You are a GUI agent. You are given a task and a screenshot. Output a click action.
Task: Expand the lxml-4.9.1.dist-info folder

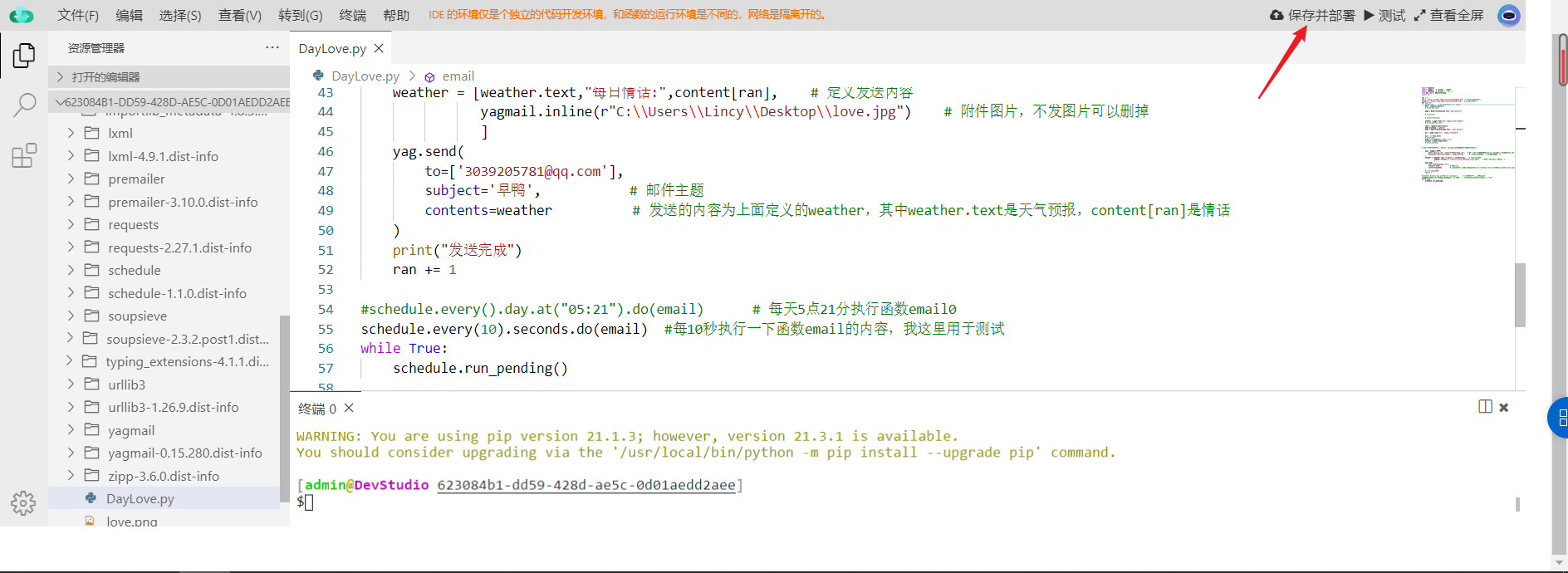(x=71, y=156)
